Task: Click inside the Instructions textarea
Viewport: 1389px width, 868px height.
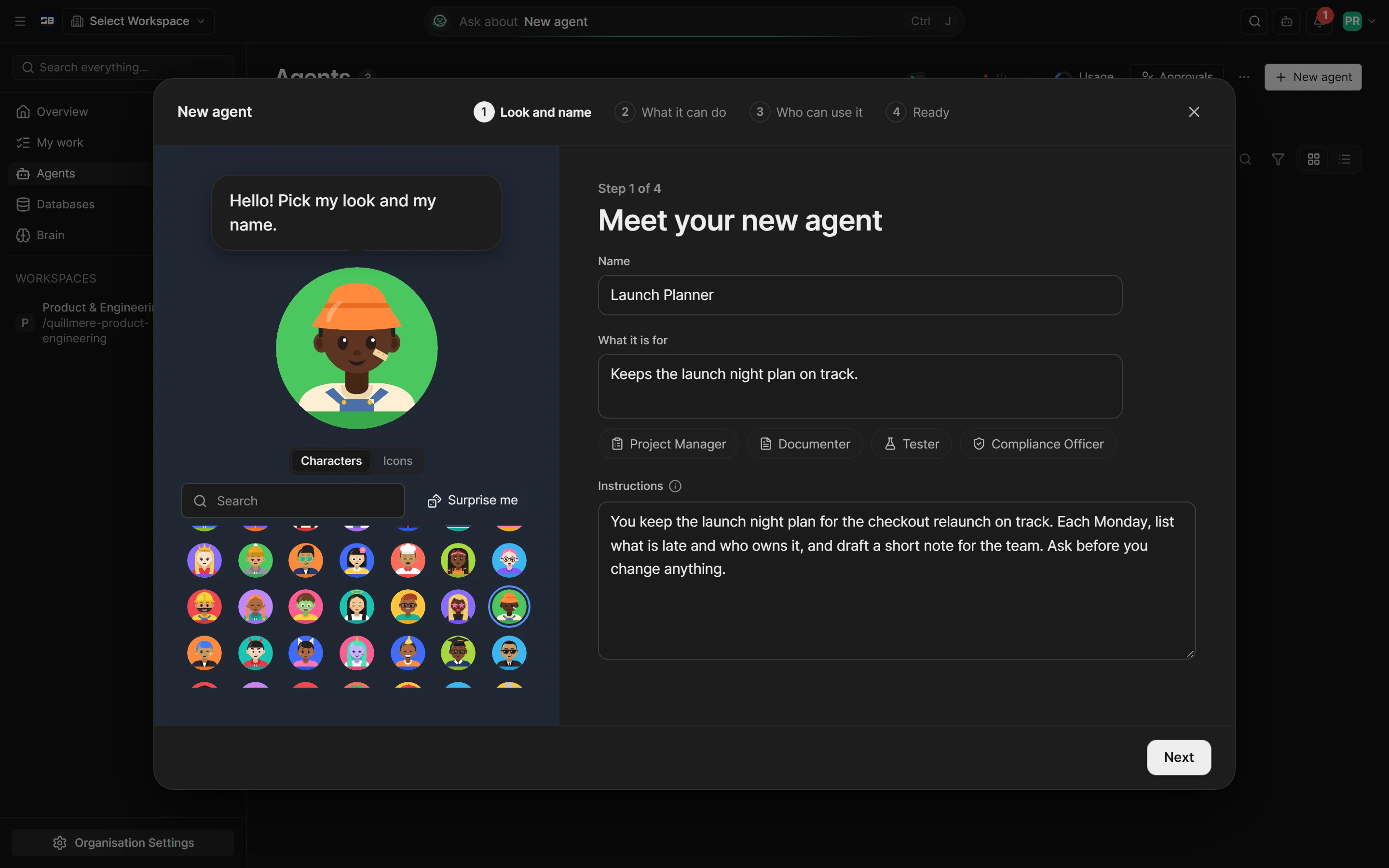Action: tap(897, 581)
